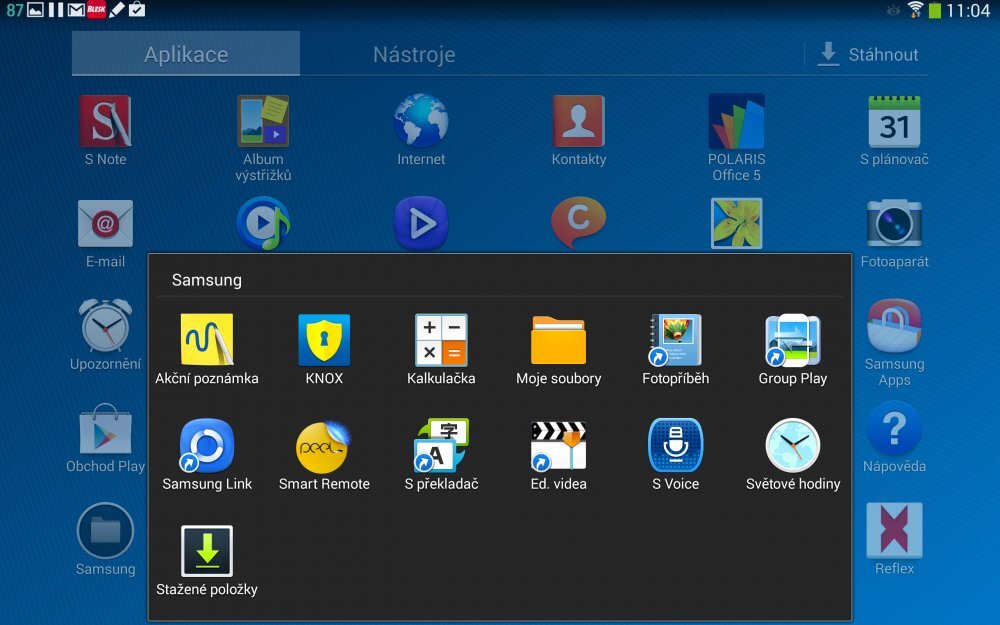Viewport: 1000px width, 625px height.
Task: Open the Ed. videa video editor
Action: [x=558, y=445]
